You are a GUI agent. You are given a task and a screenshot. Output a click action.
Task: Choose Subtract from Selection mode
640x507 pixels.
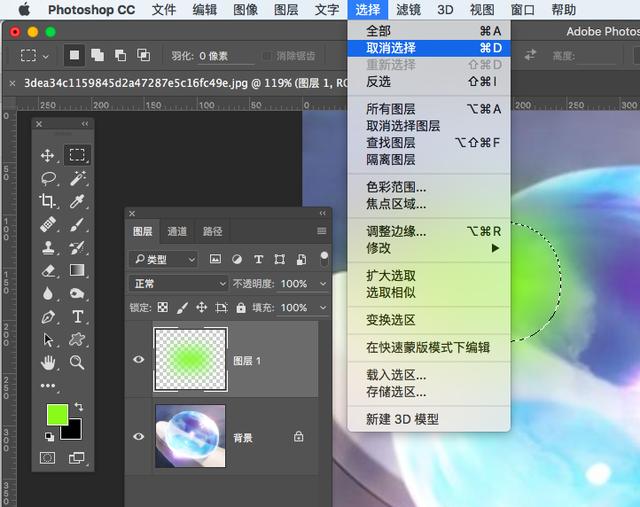pyautogui.click(x=120, y=55)
